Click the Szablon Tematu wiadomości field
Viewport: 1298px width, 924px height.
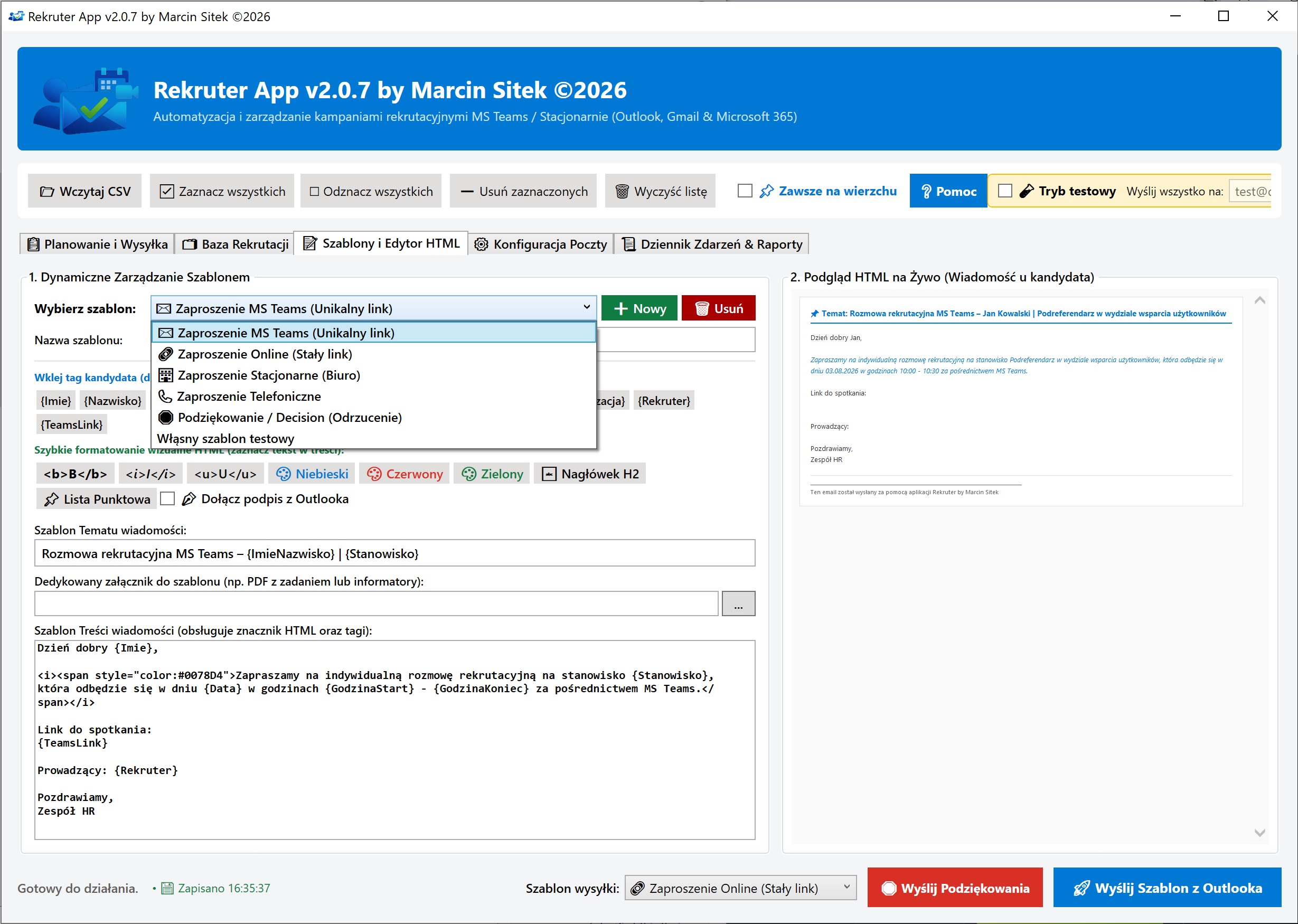coord(395,553)
